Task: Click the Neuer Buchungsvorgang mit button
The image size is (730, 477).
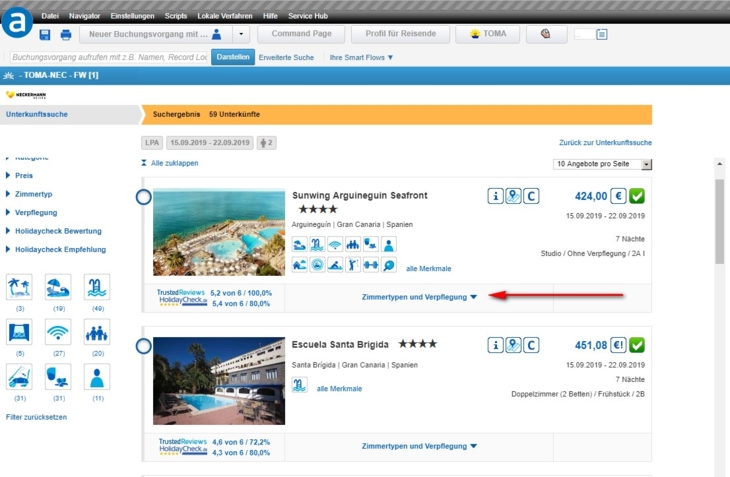Action: [156, 34]
